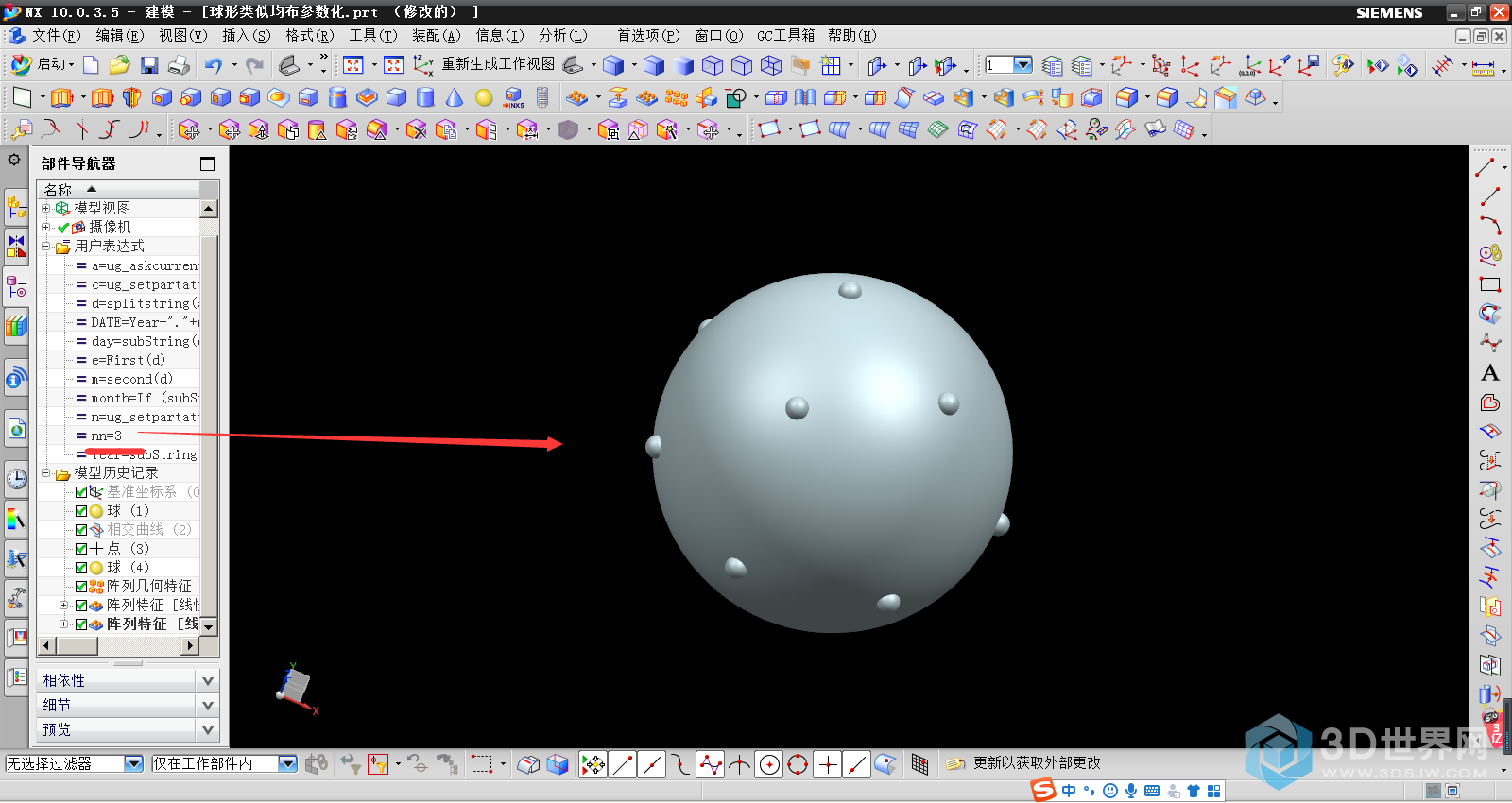This screenshot has height=803, width=1512.
Task: Click the 启动 start button
Action: (x=42, y=64)
